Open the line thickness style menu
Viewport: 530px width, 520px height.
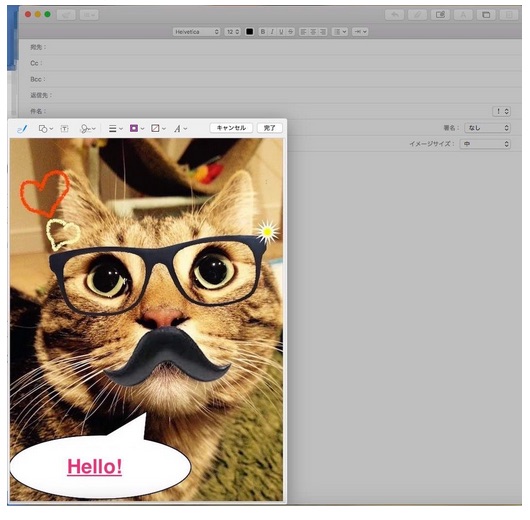click(116, 129)
